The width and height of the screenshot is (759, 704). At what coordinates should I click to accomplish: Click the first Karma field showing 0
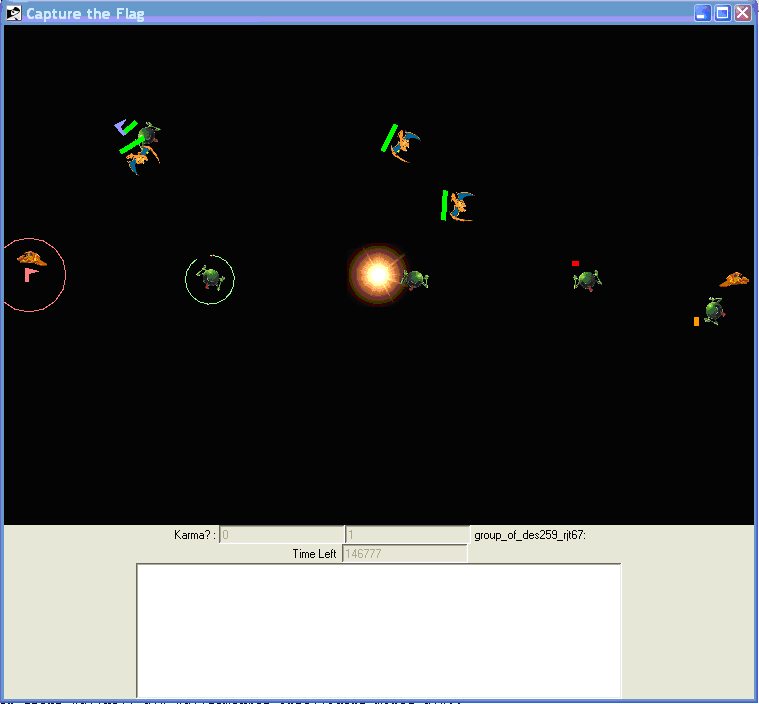click(x=281, y=535)
